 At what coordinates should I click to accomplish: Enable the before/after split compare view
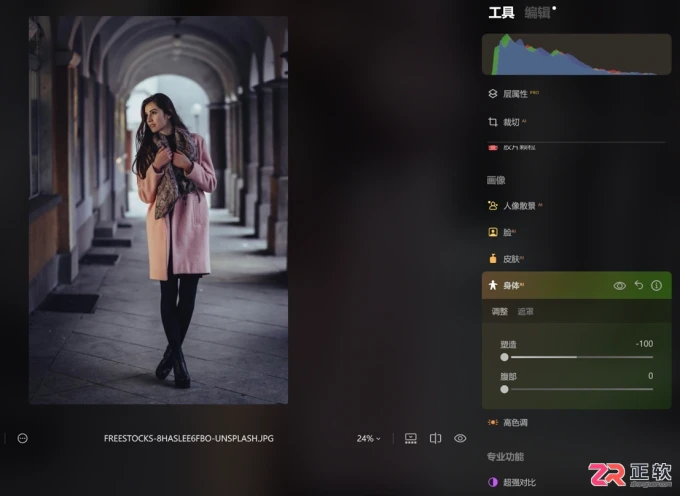(x=435, y=438)
